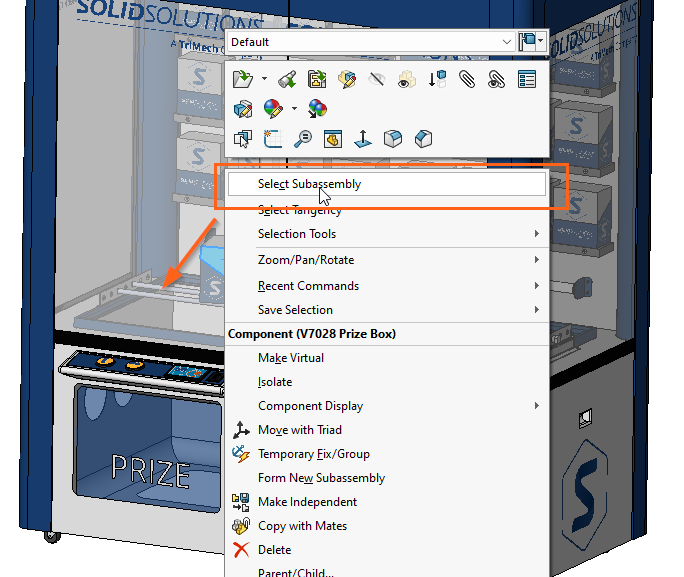Open Component Properties list icon
This screenshot has width=684, height=577.
(527, 79)
